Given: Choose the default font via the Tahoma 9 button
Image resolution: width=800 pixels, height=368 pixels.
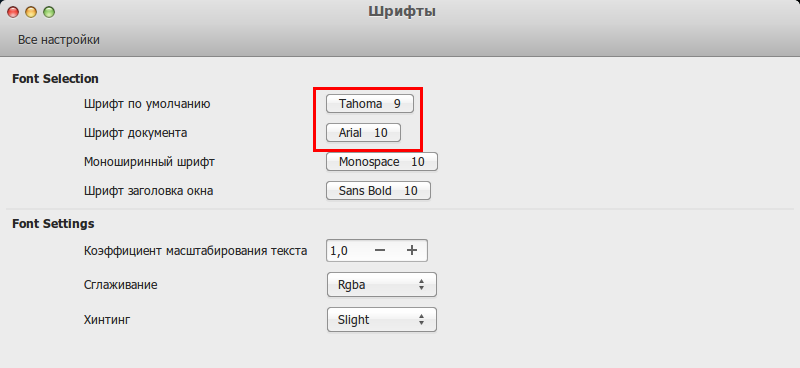Looking at the screenshot, I should coord(370,104).
